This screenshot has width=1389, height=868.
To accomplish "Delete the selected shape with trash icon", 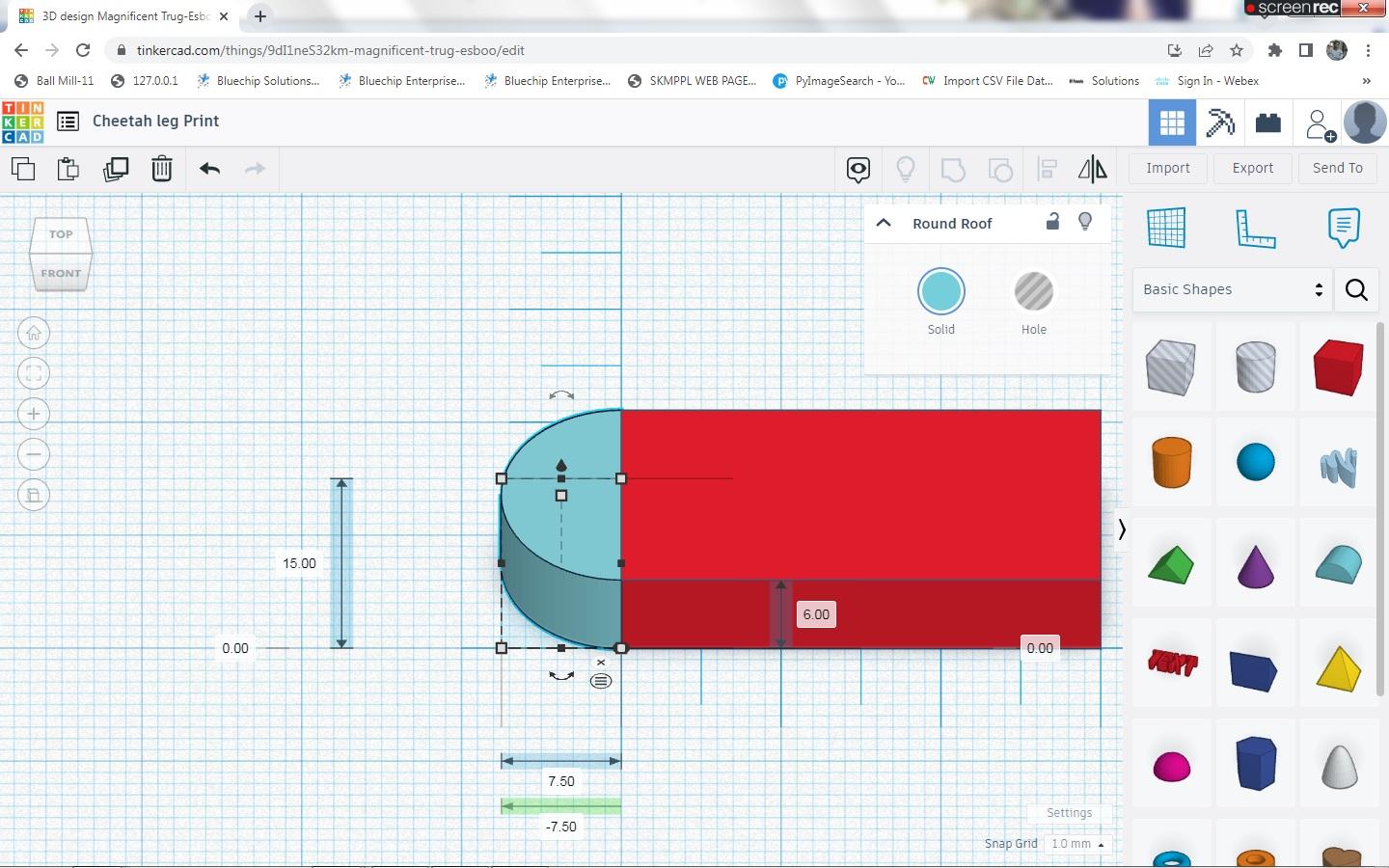I will coord(162,169).
